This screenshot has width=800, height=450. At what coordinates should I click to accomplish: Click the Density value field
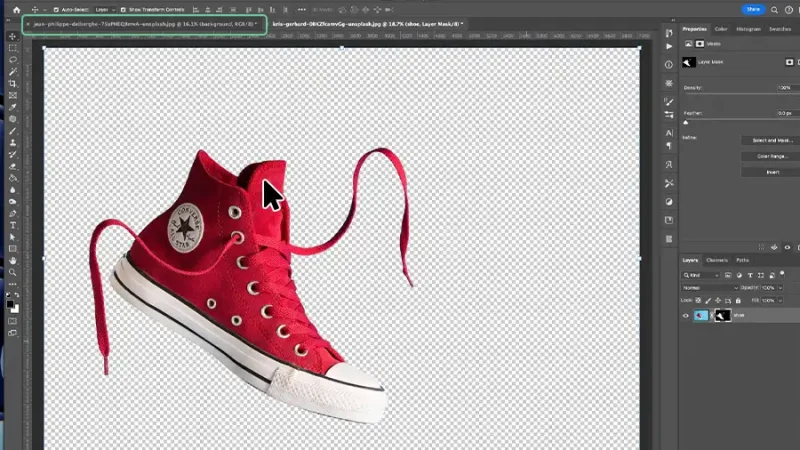pyautogui.click(x=787, y=88)
